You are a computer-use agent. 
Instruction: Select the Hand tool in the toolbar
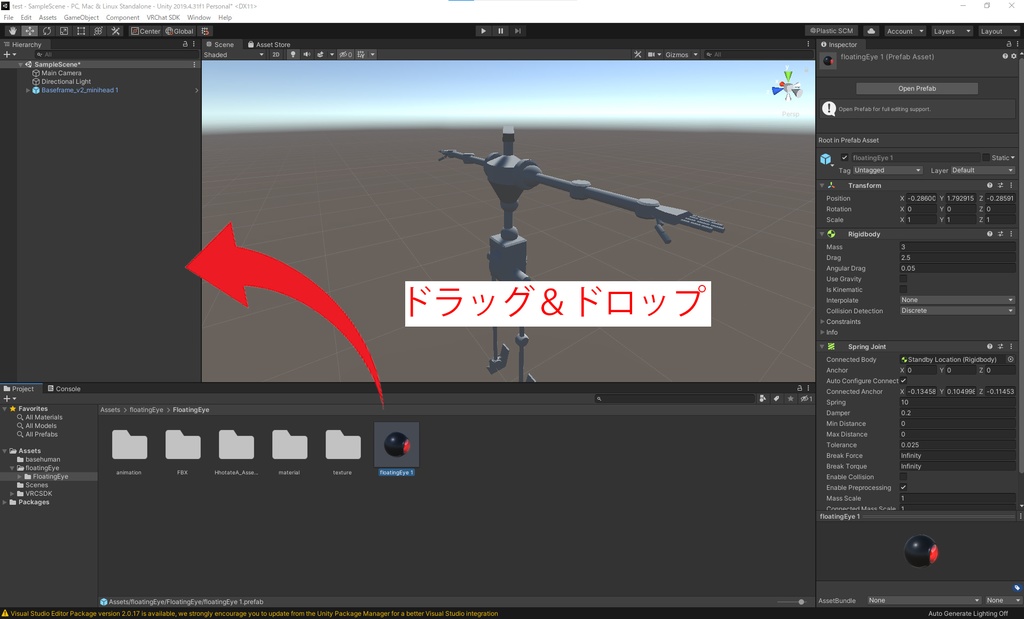click(x=12, y=31)
